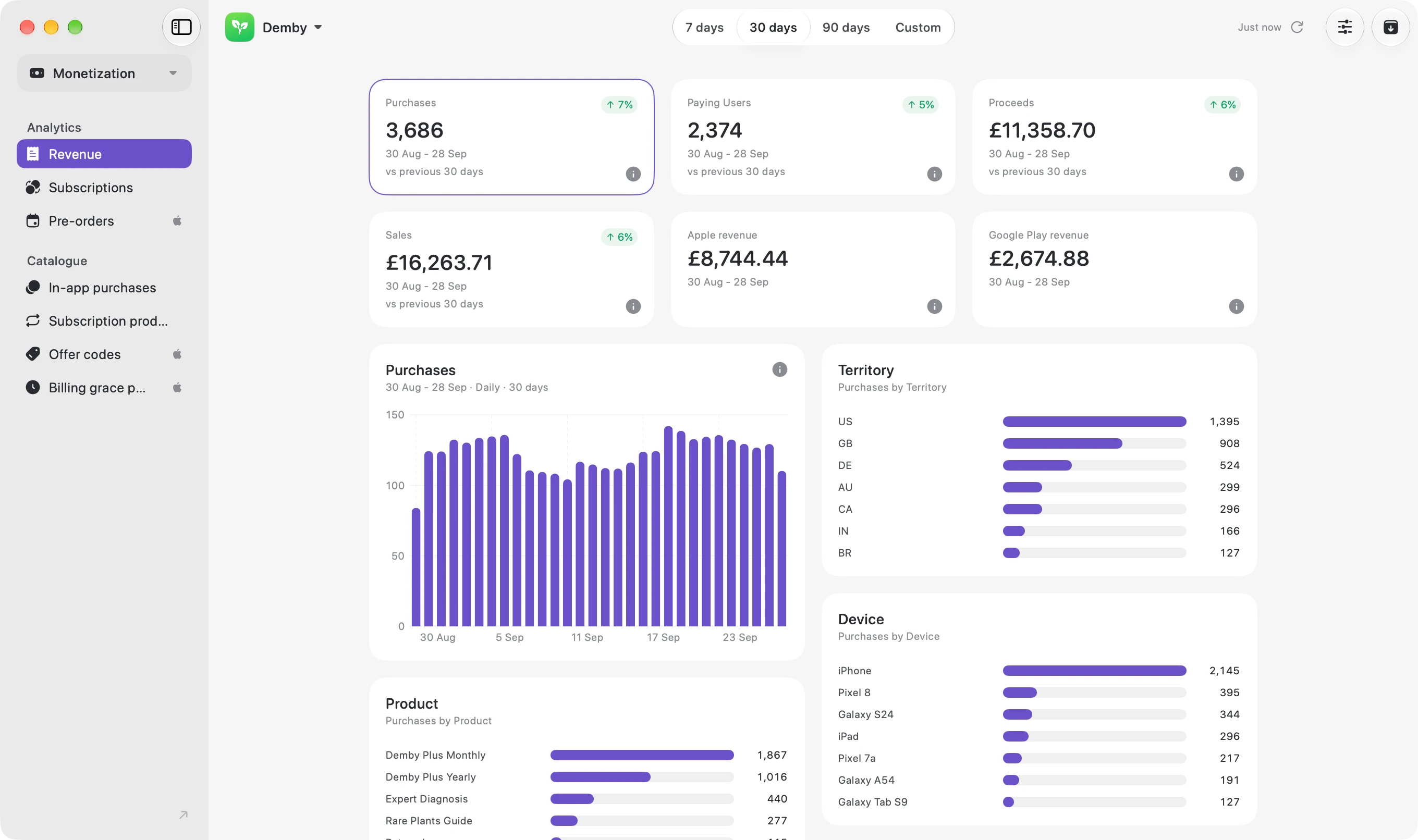Select the Proceeds metric card
The height and width of the screenshot is (840, 1418).
point(1114,137)
